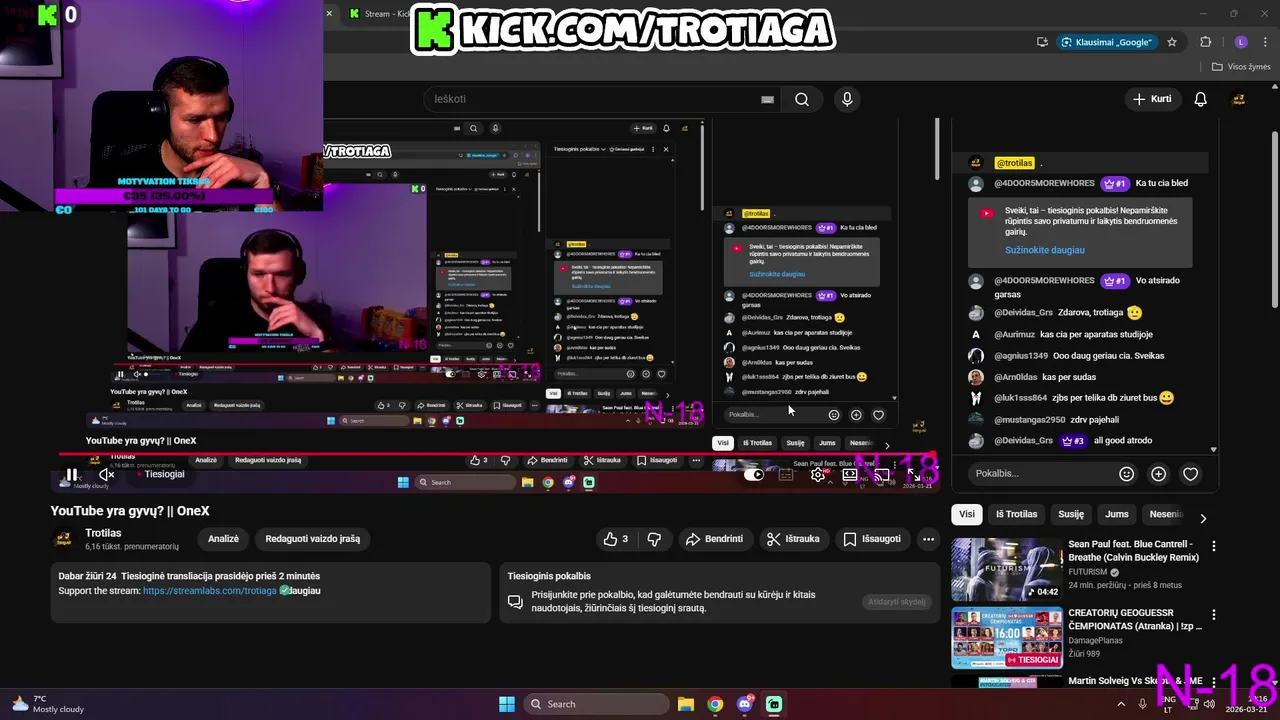Open the Kurti create menu

(1152, 99)
